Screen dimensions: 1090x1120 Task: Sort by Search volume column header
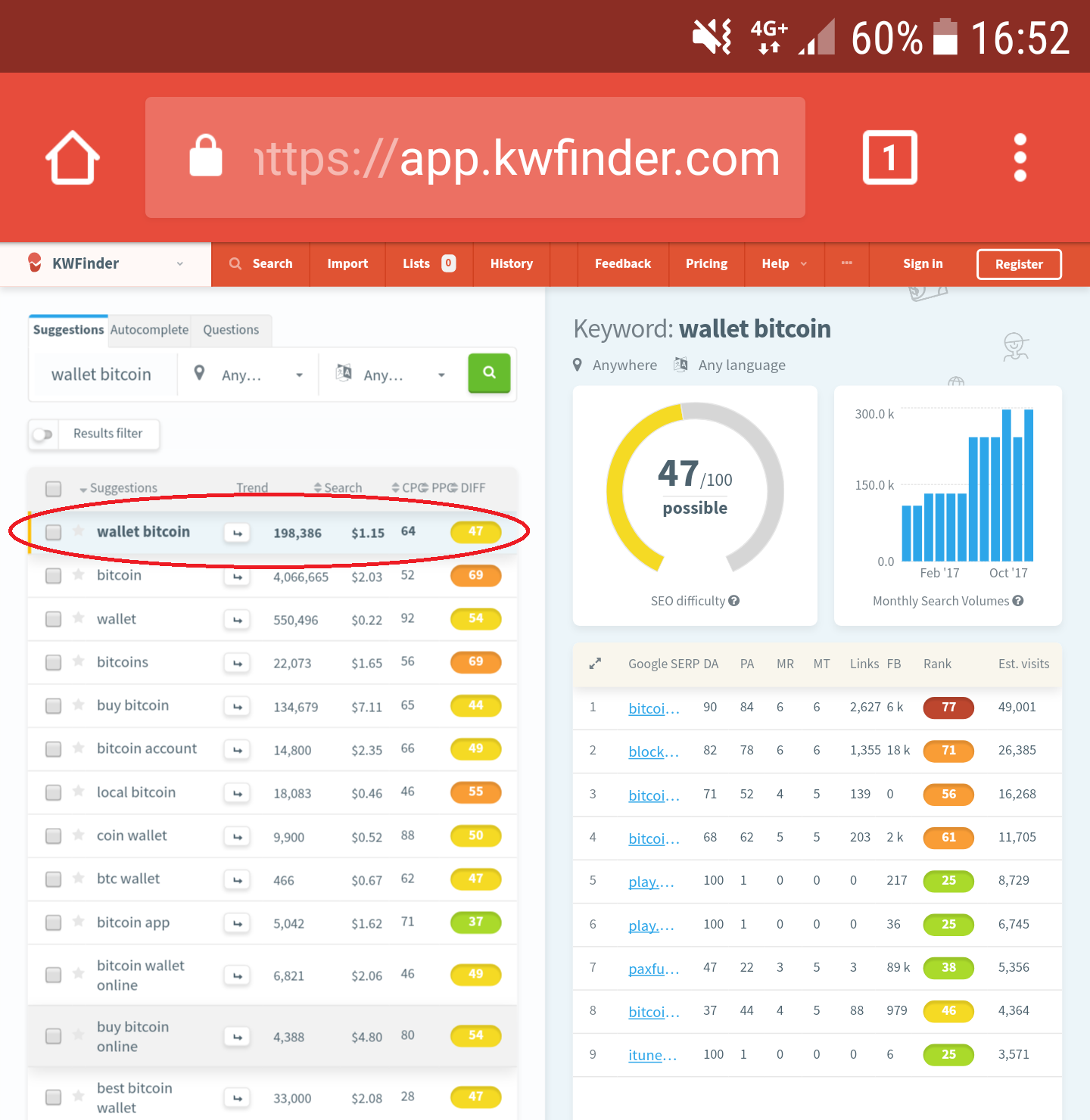tap(338, 488)
